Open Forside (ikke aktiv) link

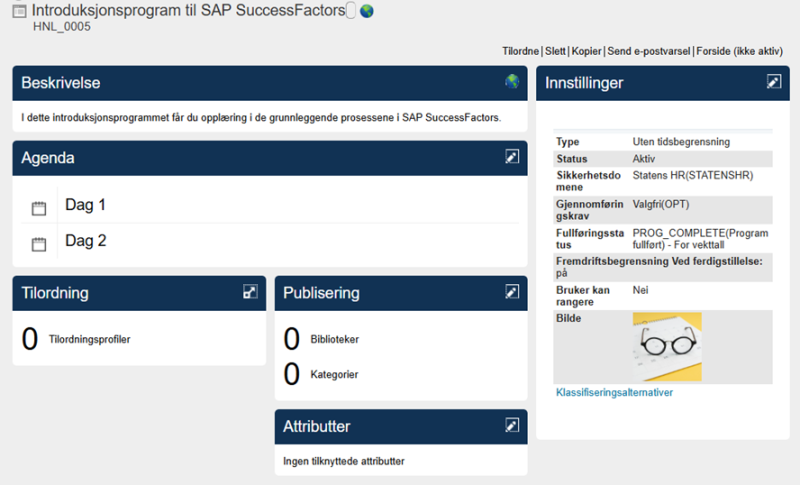(739, 52)
